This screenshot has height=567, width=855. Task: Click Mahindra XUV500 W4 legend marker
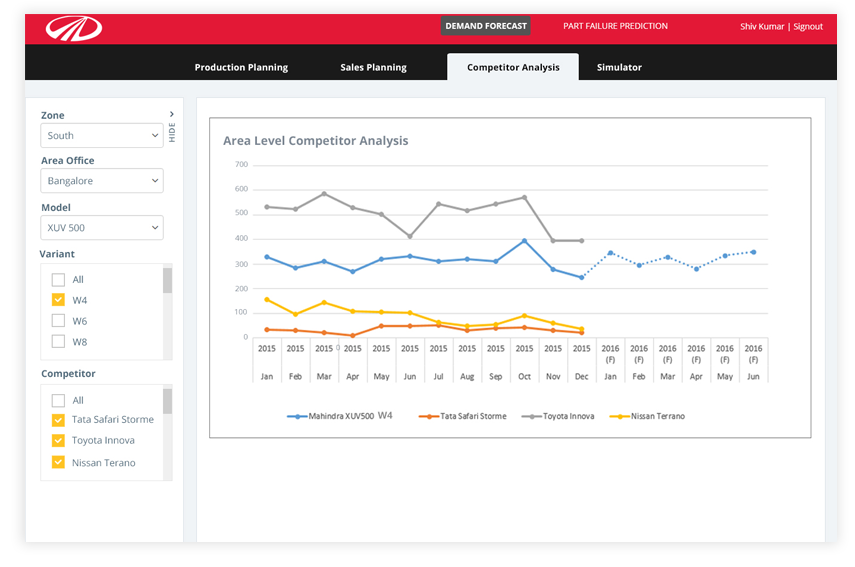(x=297, y=416)
